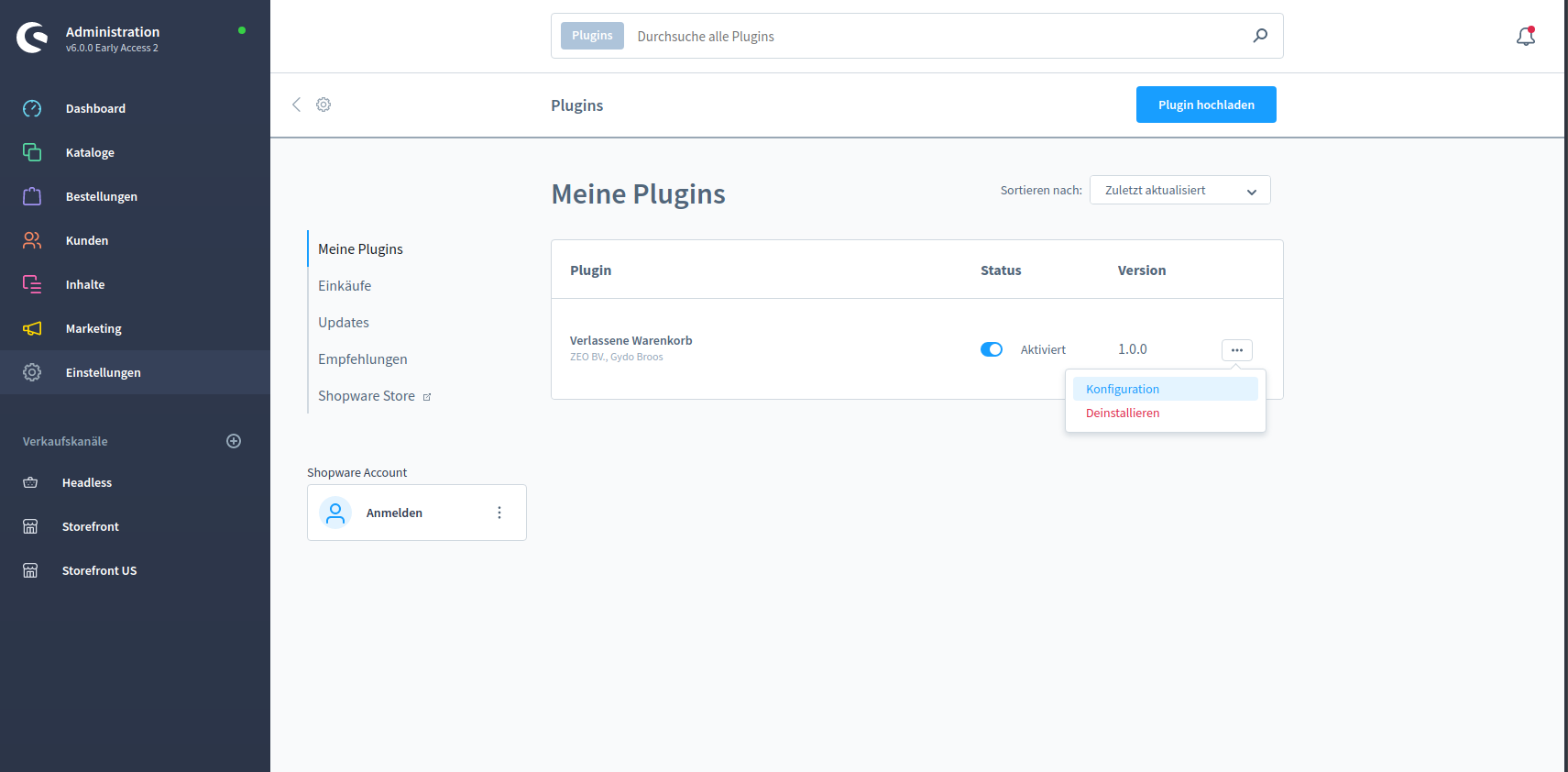Click the Marketing megaphone icon
1568x772 pixels.
pos(32,328)
